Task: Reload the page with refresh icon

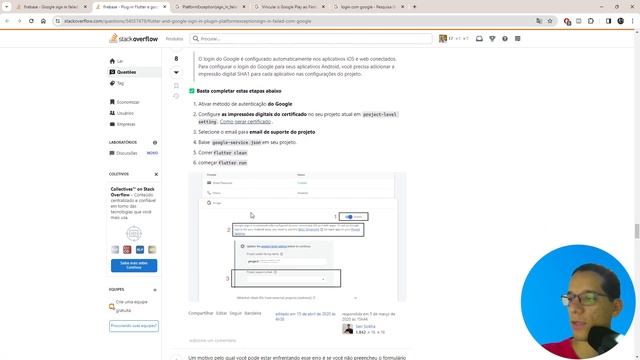Action: pyautogui.click(x=31, y=21)
